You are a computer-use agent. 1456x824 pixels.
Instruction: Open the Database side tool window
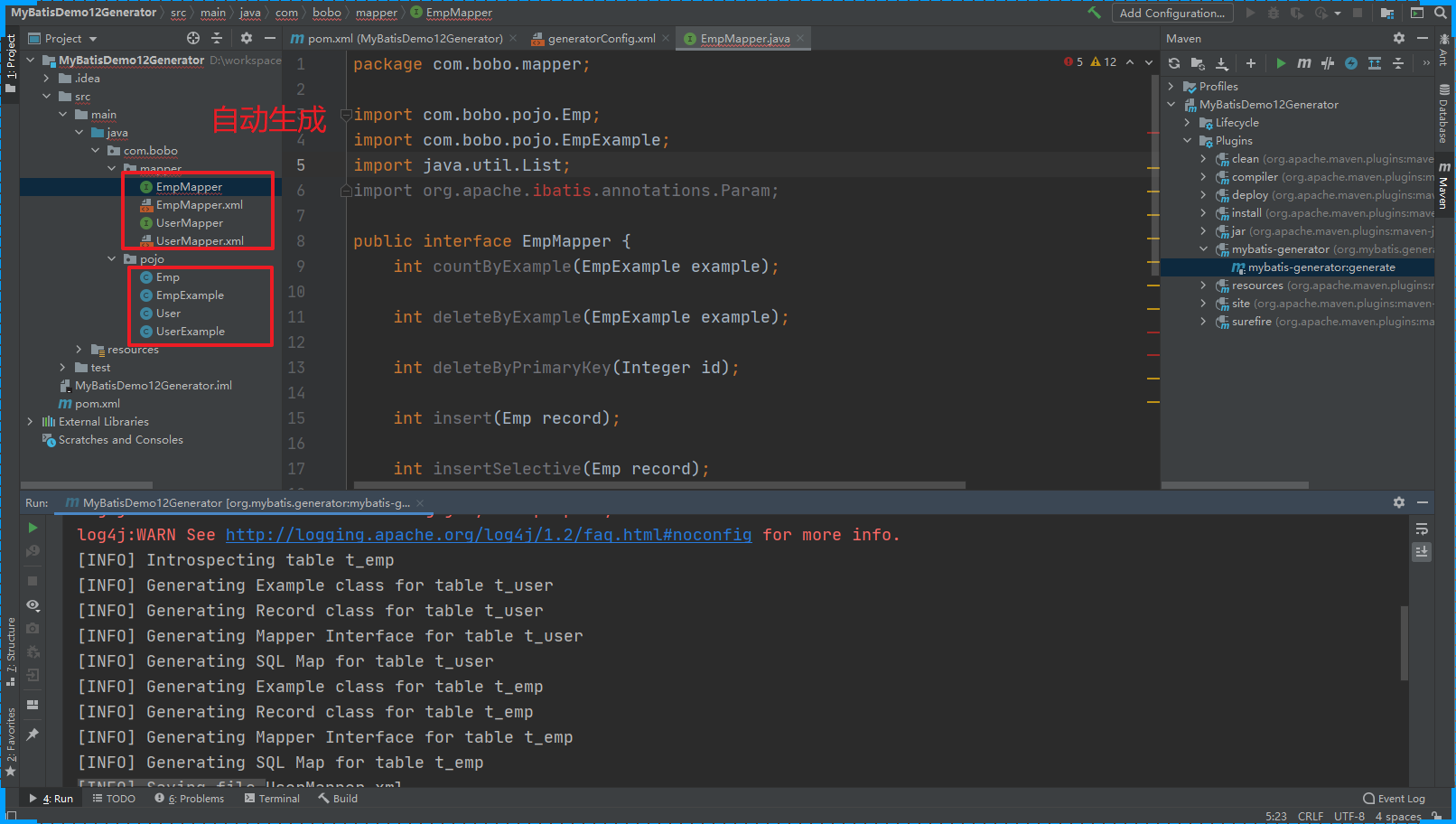[x=1444, y=114]
